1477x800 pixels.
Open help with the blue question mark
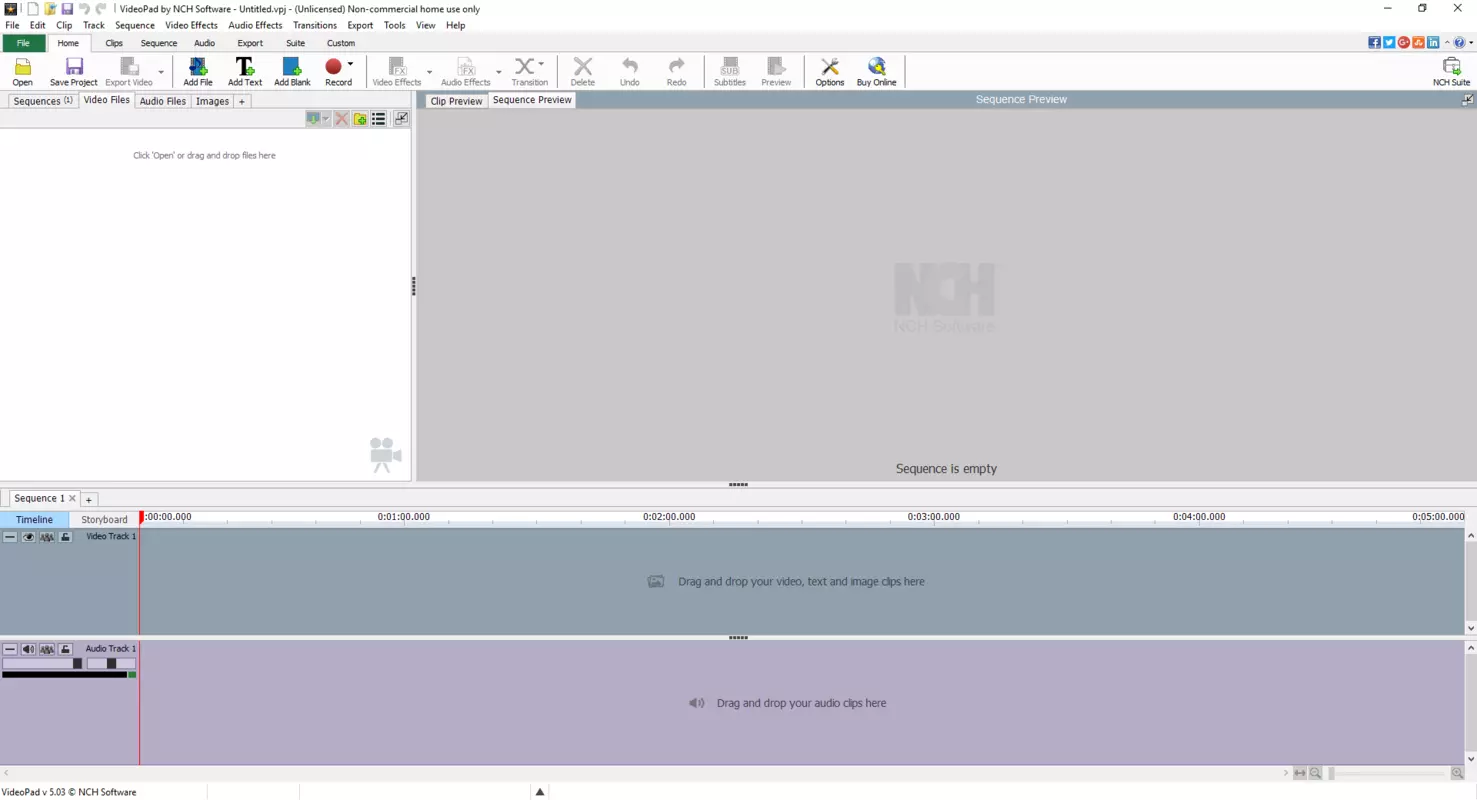pyautogui.click(x=1459, y=43)
